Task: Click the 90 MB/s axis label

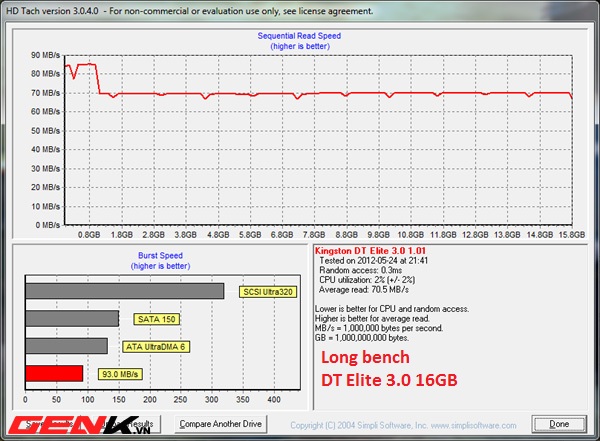Action: (x=46, y=56)
